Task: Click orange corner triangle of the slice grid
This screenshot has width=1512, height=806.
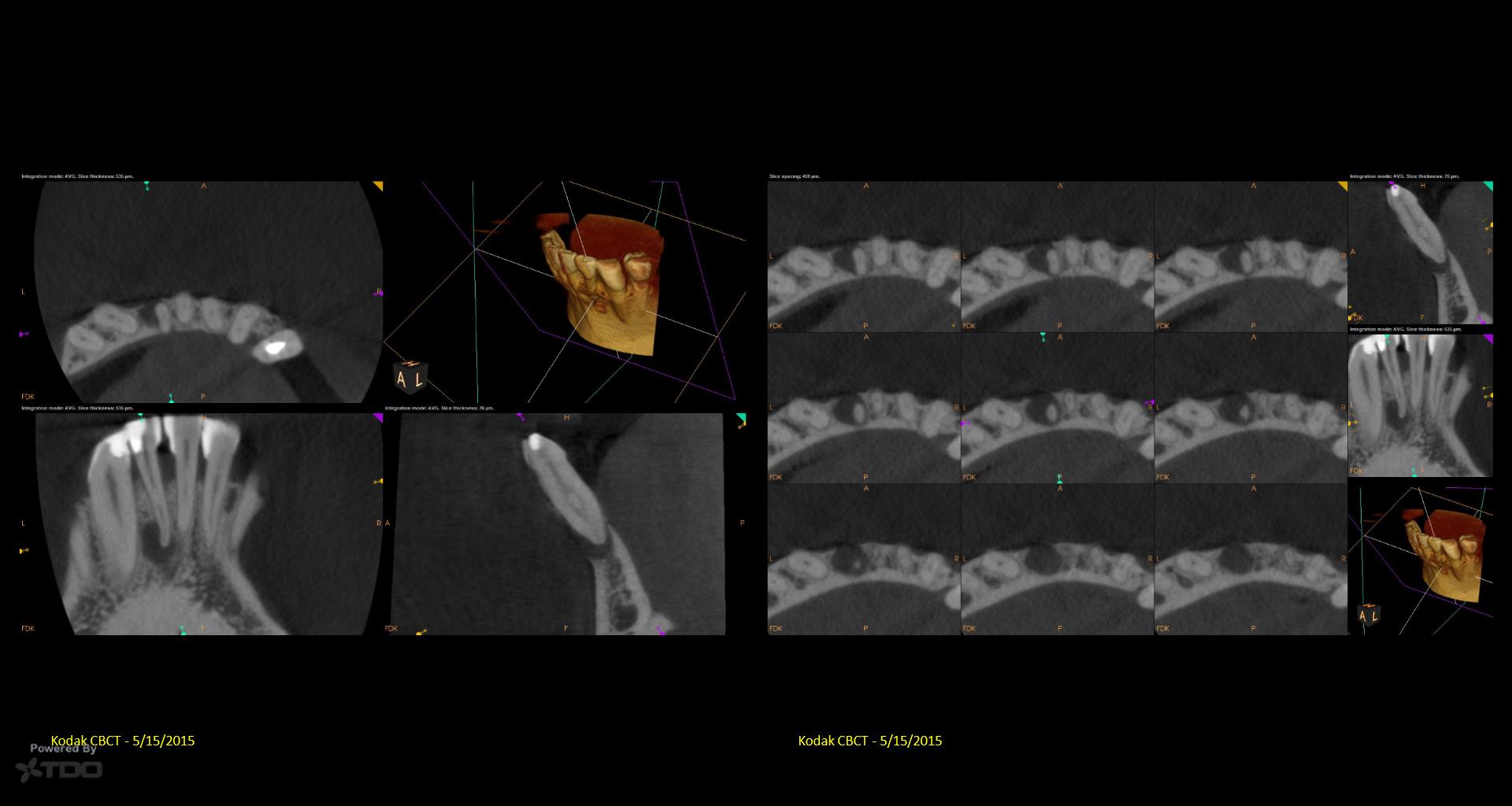Action: (1342, 187)
